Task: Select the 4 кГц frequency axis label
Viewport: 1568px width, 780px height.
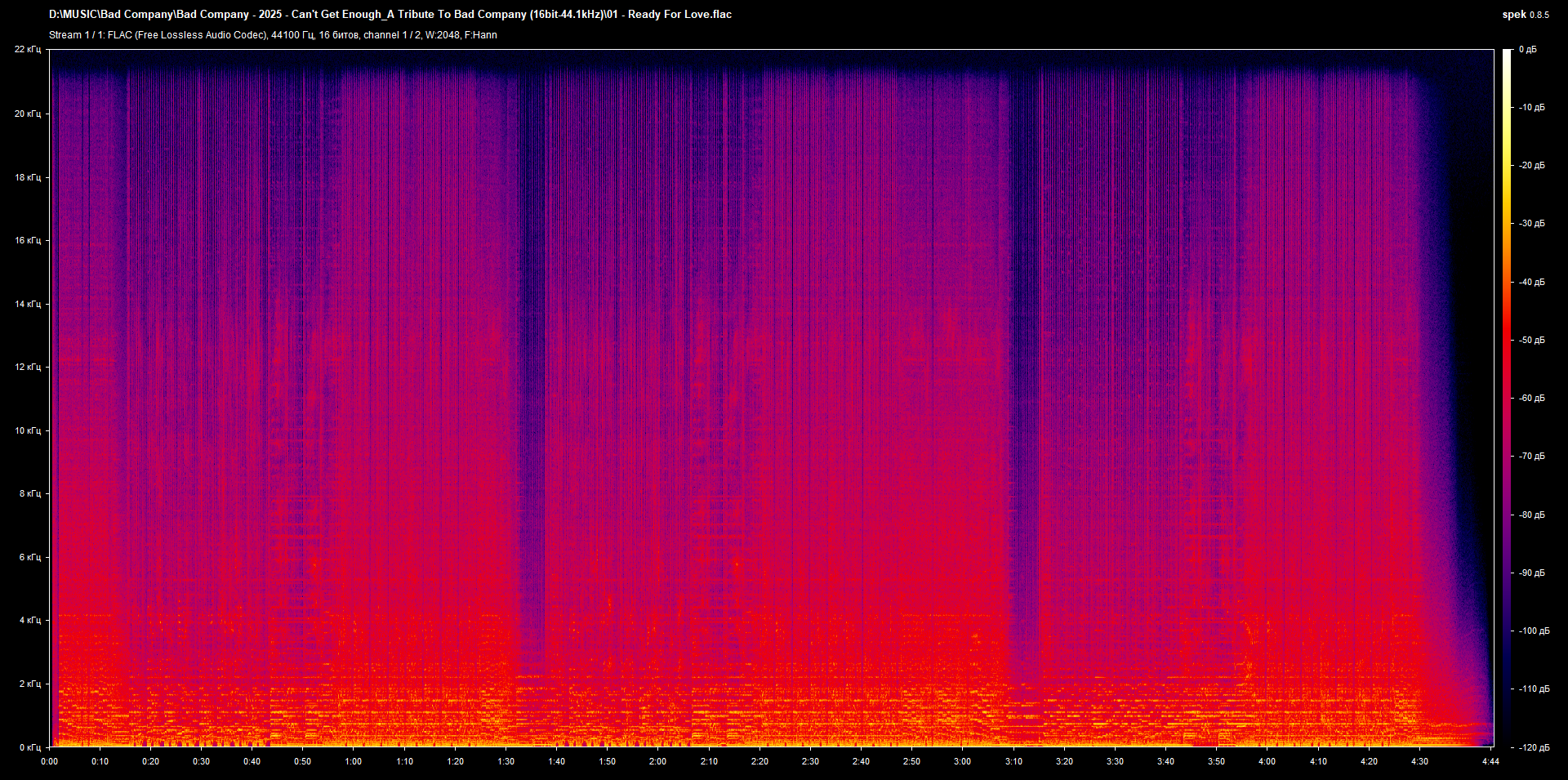Action: [x=29, y=620]
